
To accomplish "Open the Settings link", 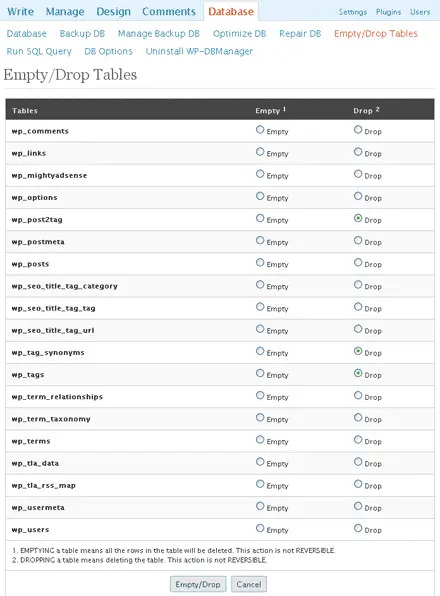I will (x=353, y=12).
